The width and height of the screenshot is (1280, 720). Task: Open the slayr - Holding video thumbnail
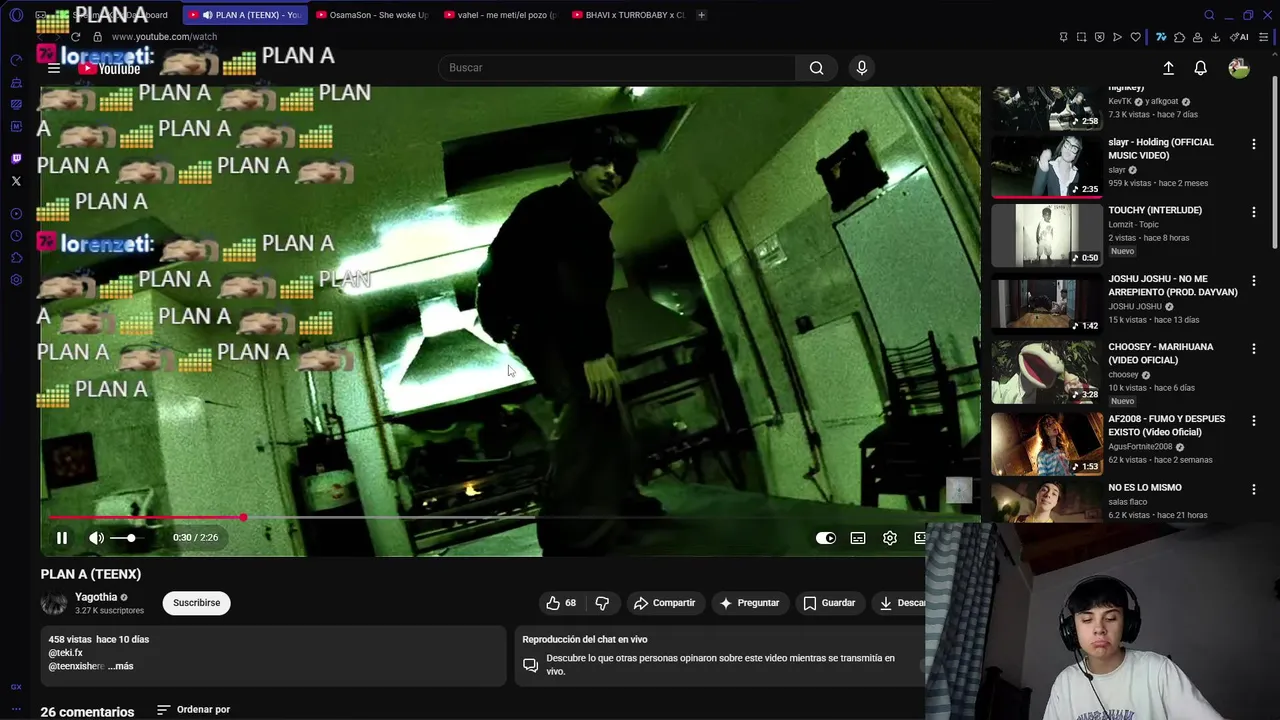pyautogui.click(x=1047, y=167)
